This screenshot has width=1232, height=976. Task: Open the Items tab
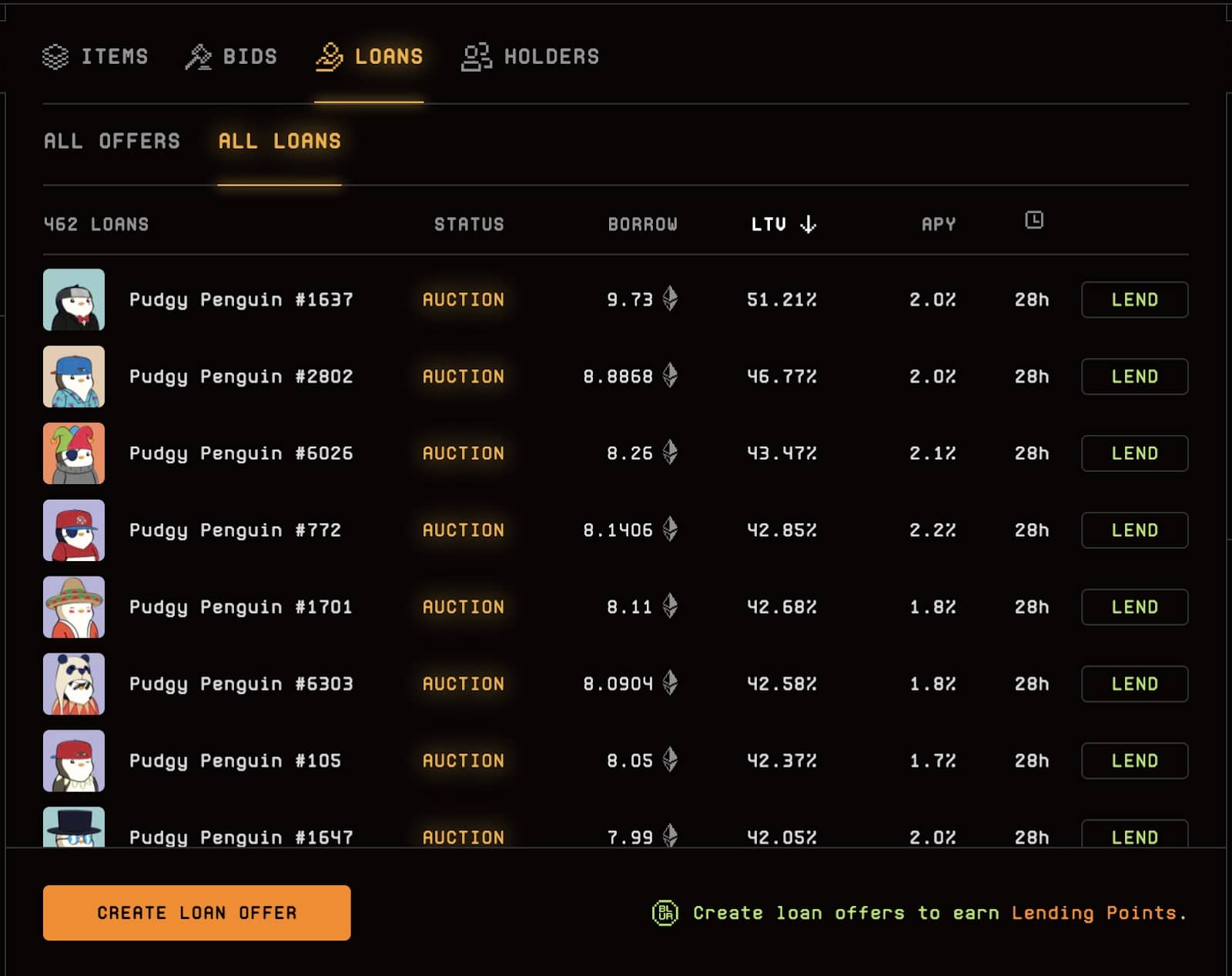coord(95,57)
